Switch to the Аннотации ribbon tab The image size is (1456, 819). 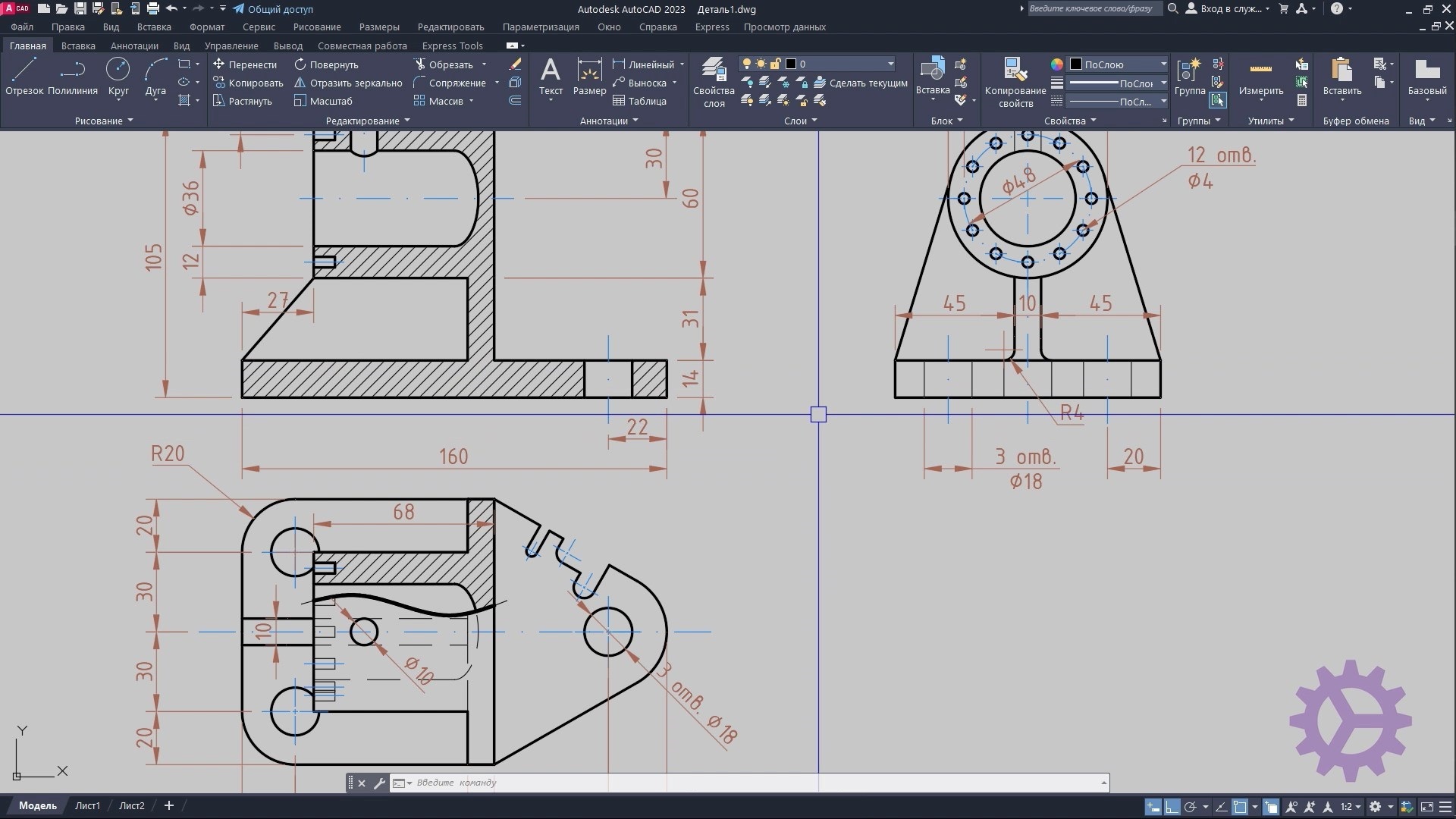pyautogui.click(x=134, y=45)
